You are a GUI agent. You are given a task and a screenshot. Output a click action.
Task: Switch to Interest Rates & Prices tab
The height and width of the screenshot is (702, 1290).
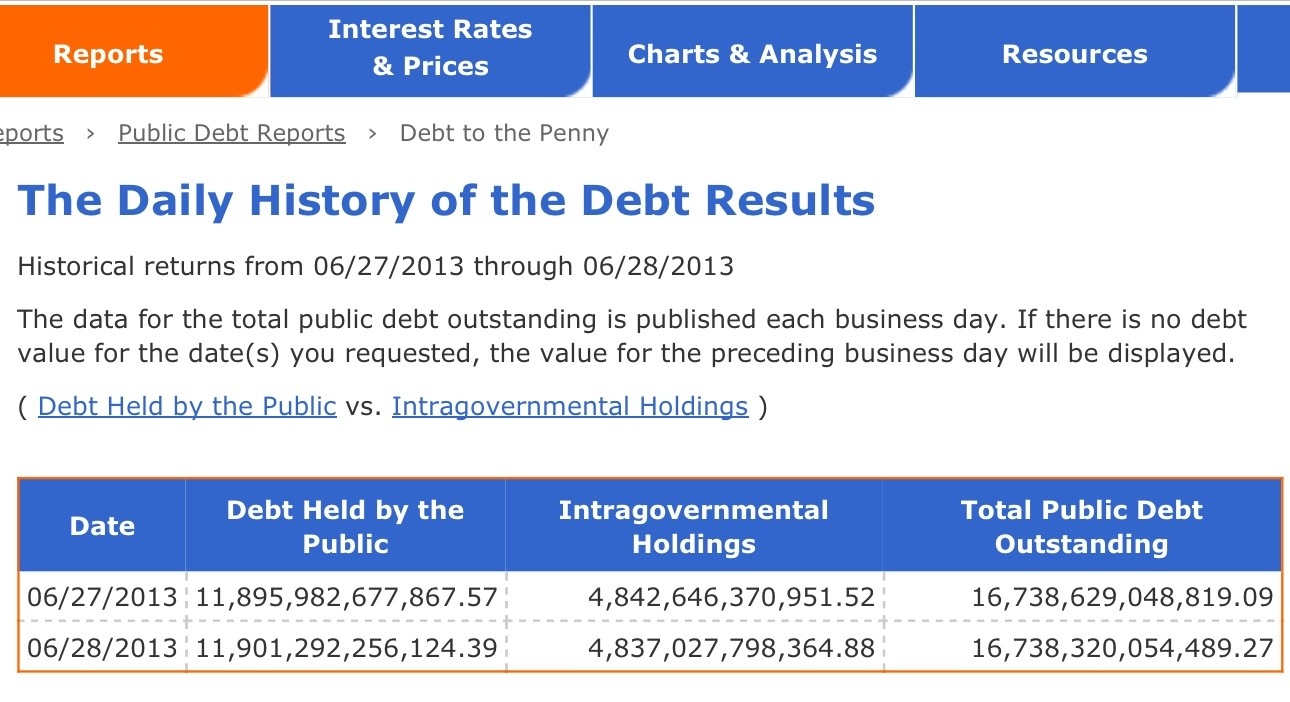(430, 48)
